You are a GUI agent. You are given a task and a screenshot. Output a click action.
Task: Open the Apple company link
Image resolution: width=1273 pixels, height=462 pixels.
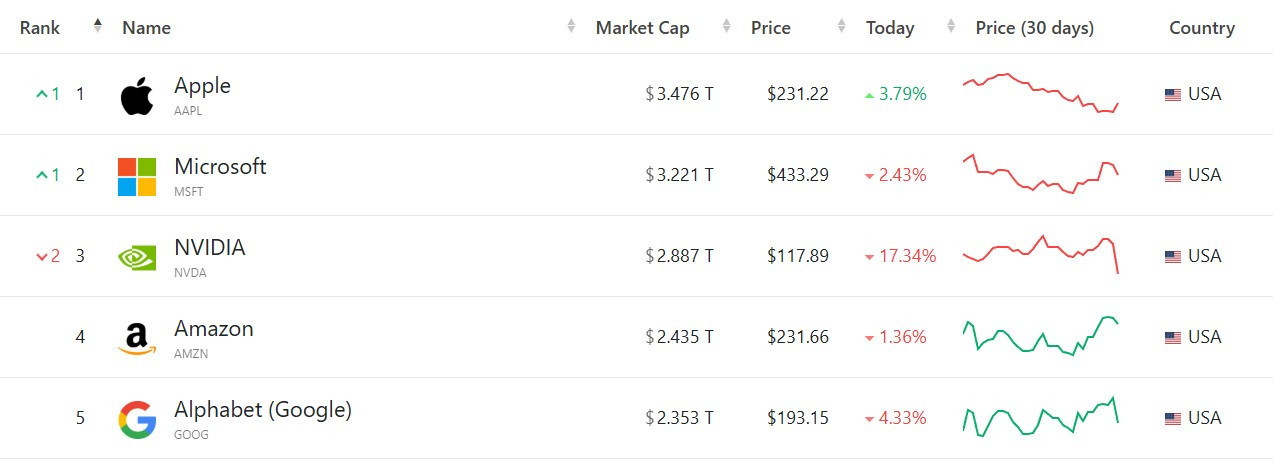[202, 86]
